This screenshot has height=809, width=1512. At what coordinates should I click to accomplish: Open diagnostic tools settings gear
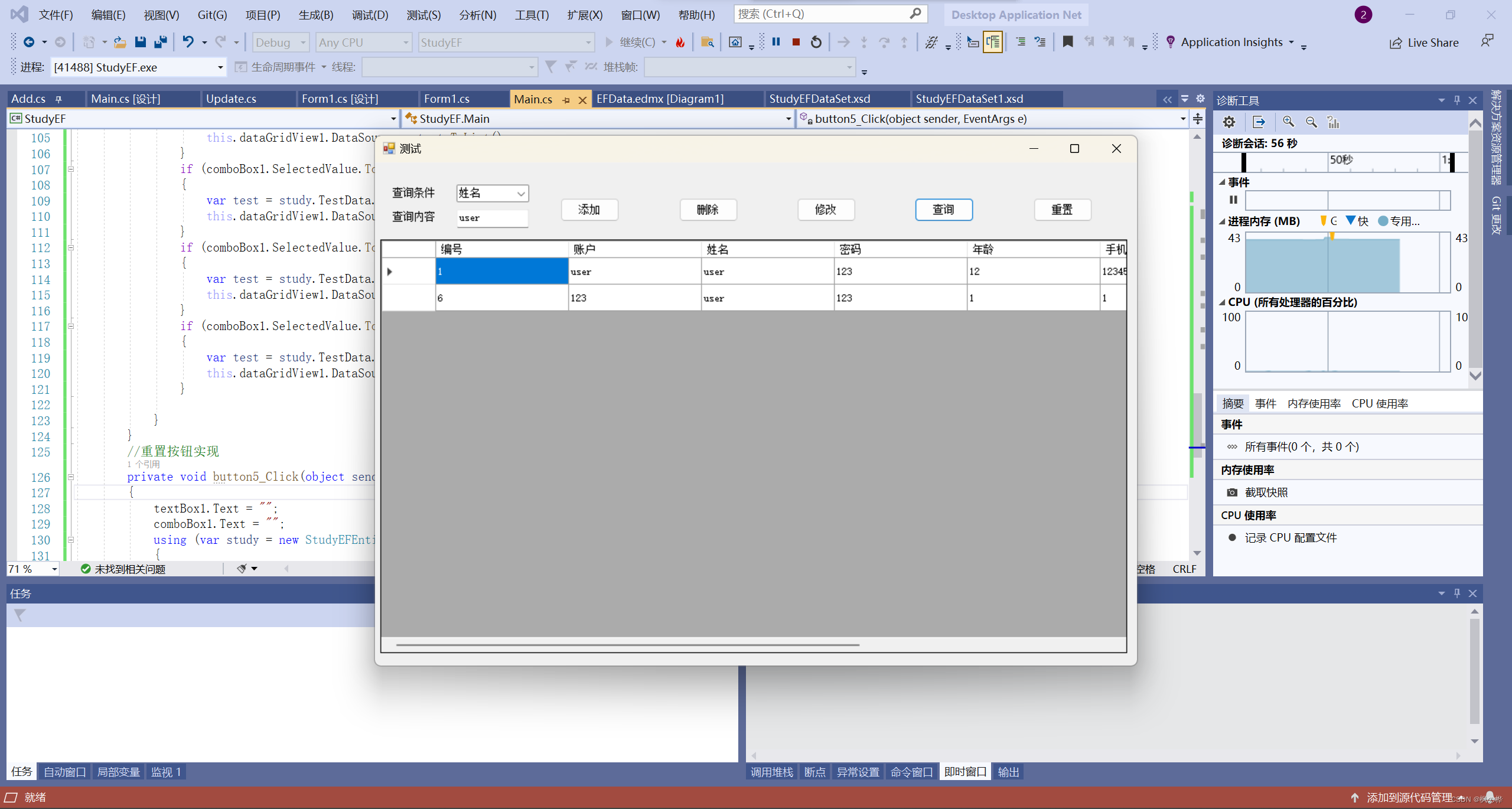click(x=1229, y=122)
